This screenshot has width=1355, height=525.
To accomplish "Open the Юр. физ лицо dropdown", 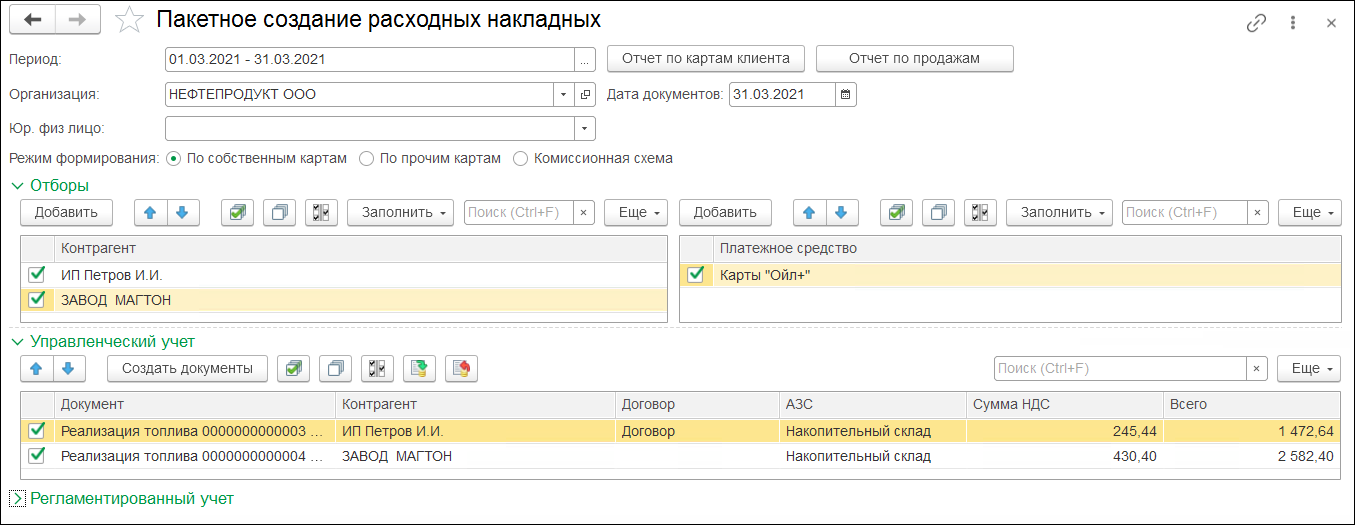I will pos(584,129).
